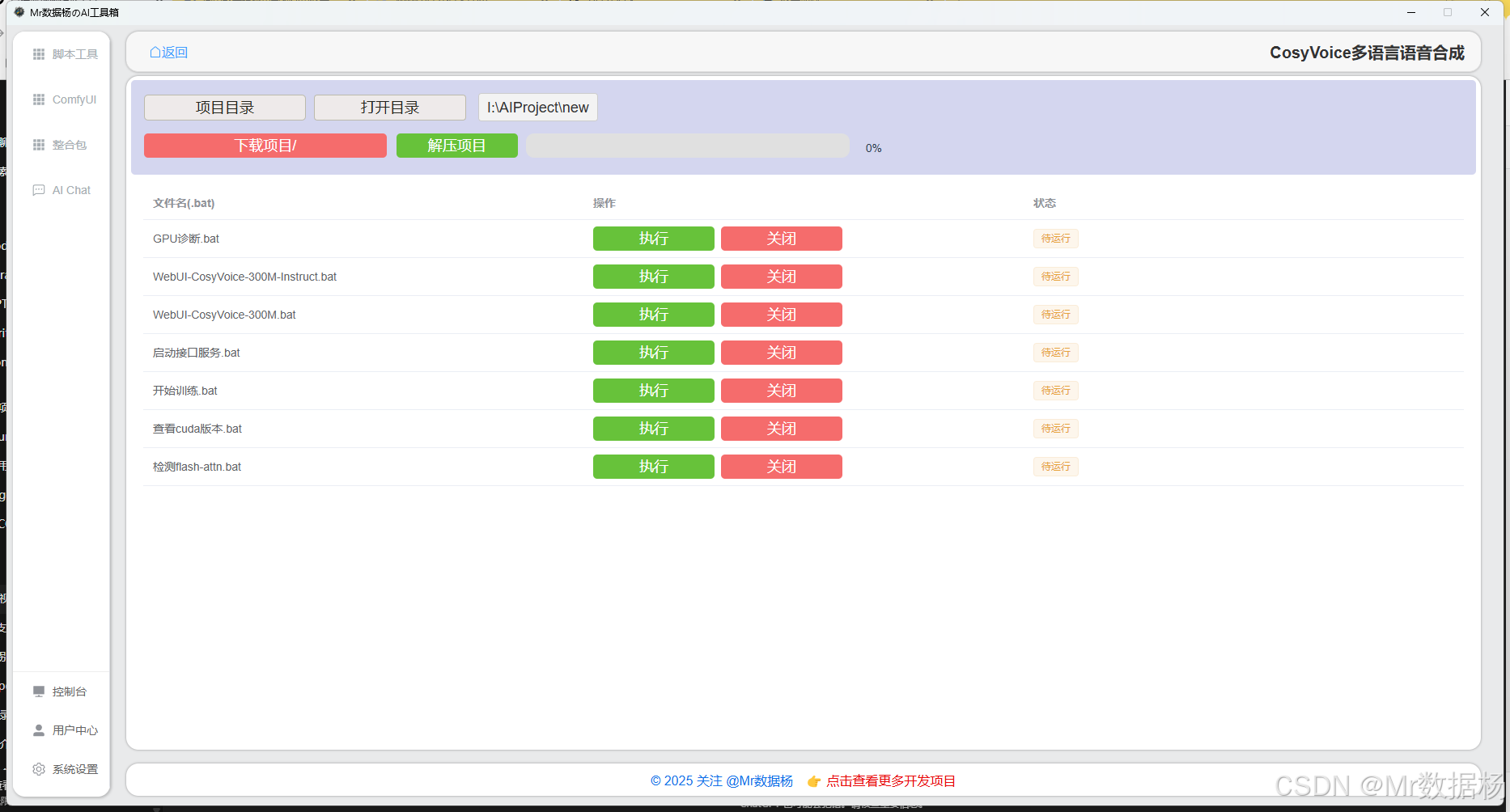Click the app logo in title bar
Screen dimensions: 1510x812
(x=19, y=12)
